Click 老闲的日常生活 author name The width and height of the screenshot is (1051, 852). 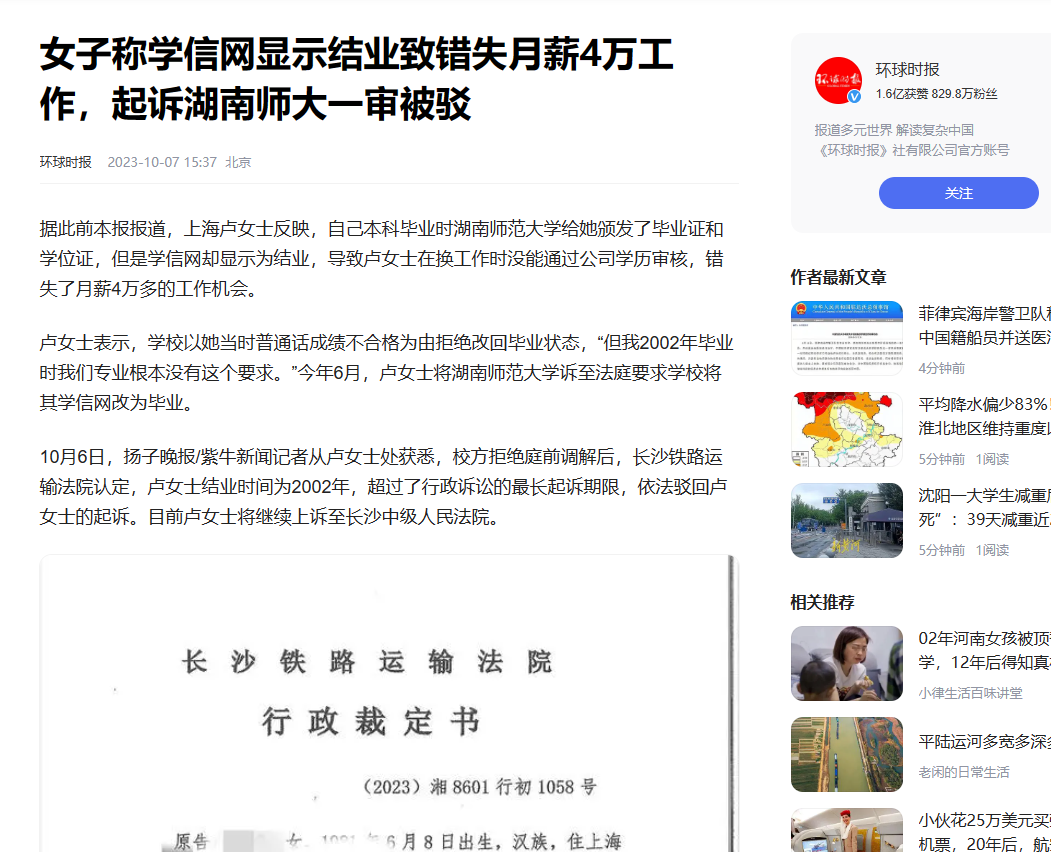coord(964,772)
